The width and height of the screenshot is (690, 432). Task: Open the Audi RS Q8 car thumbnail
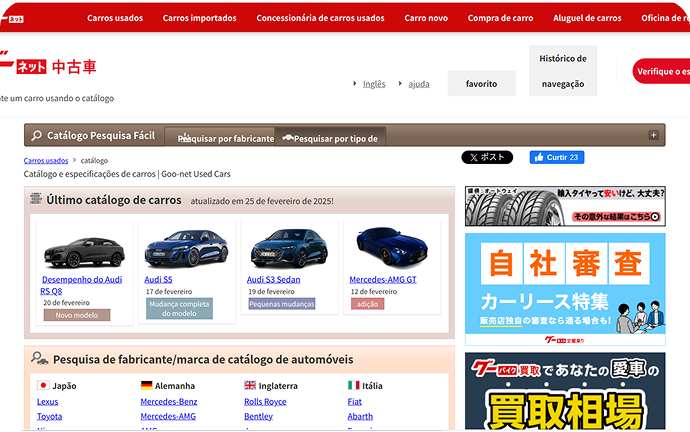coord(84,252)
